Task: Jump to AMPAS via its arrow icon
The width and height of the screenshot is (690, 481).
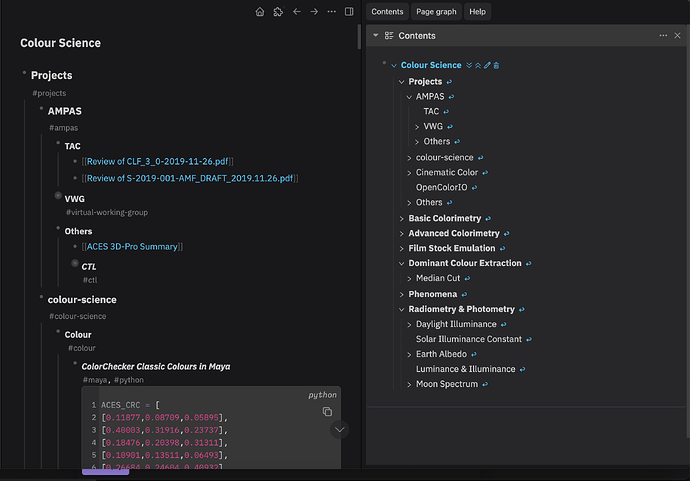Action: 451,97
